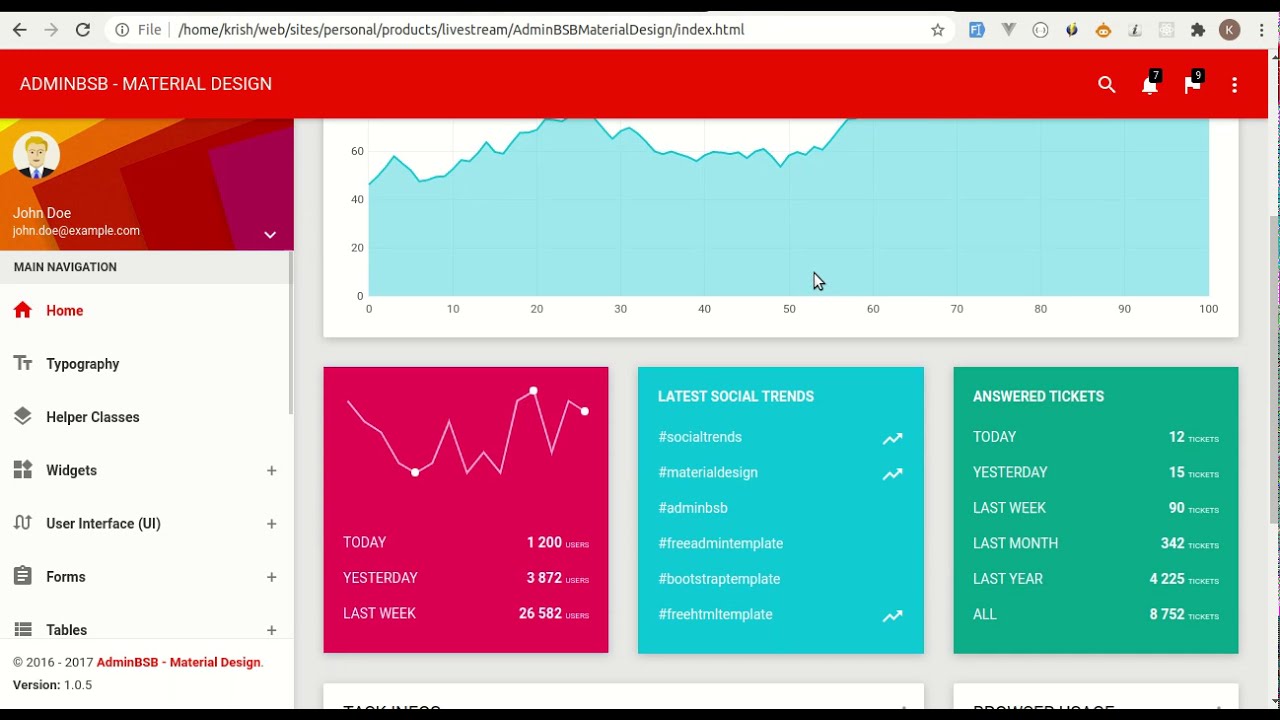The height and width of the screenshot is (720, 1280).
Task: Go forward with the browser forward arrow
Action: coord(51,30)
